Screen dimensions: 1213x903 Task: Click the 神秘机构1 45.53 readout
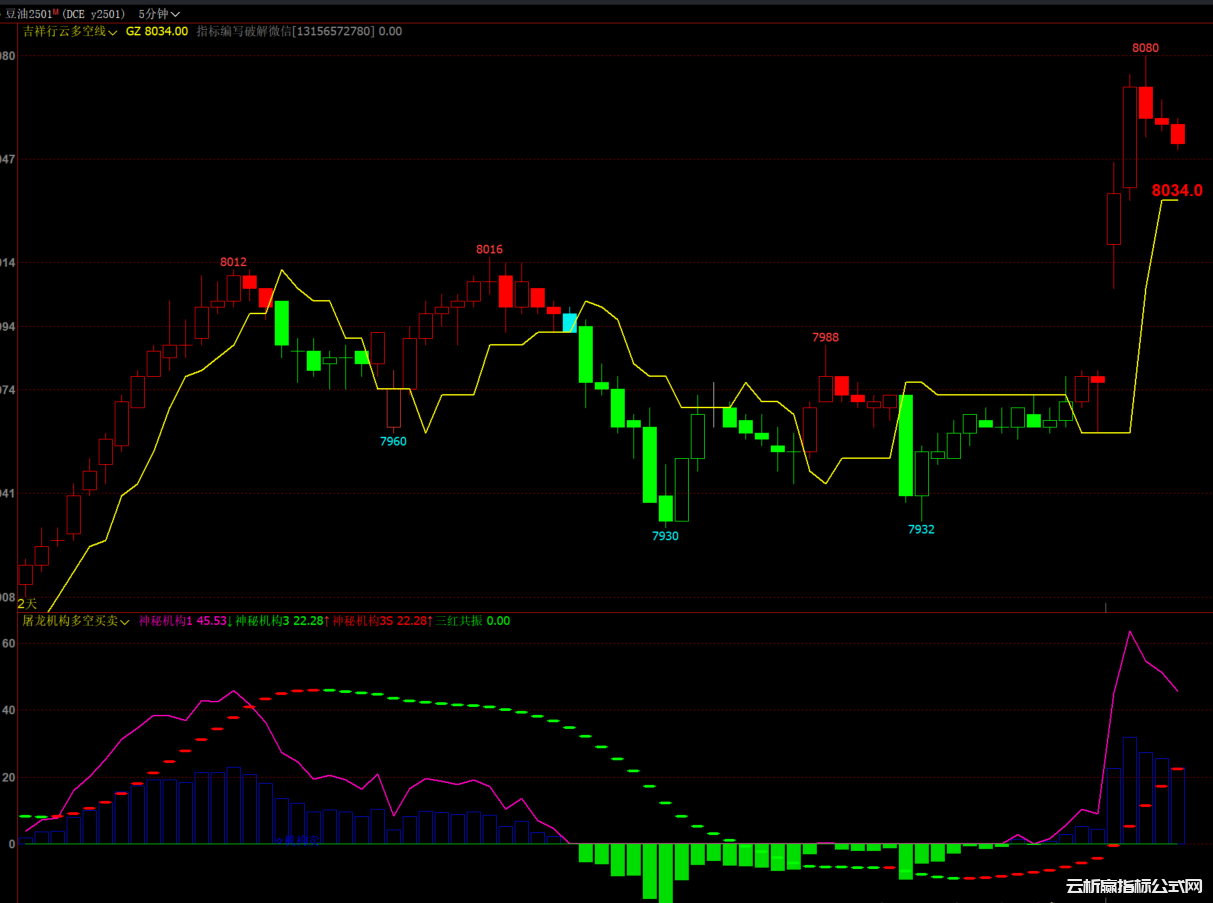pos(186,621)
